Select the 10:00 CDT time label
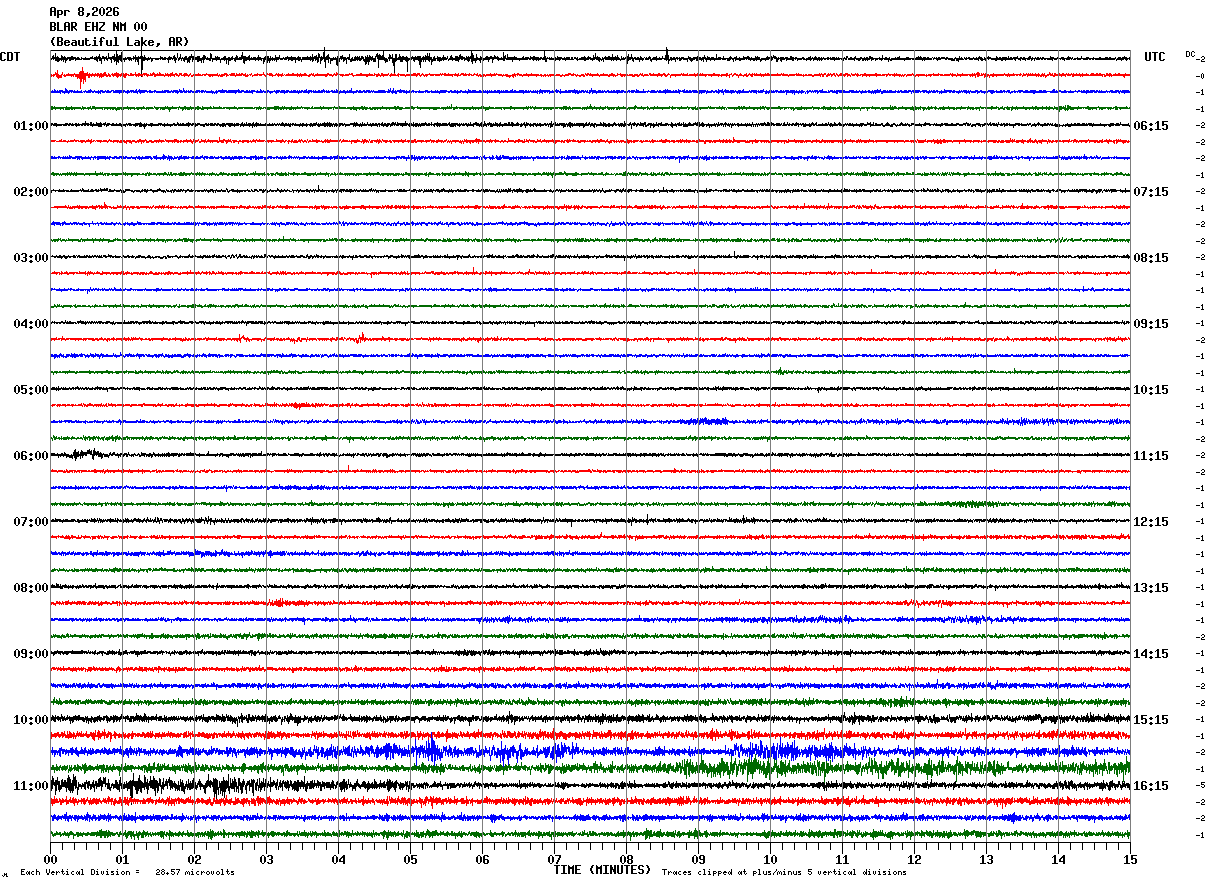This screenshot has width=1210, height=886. 31,720
